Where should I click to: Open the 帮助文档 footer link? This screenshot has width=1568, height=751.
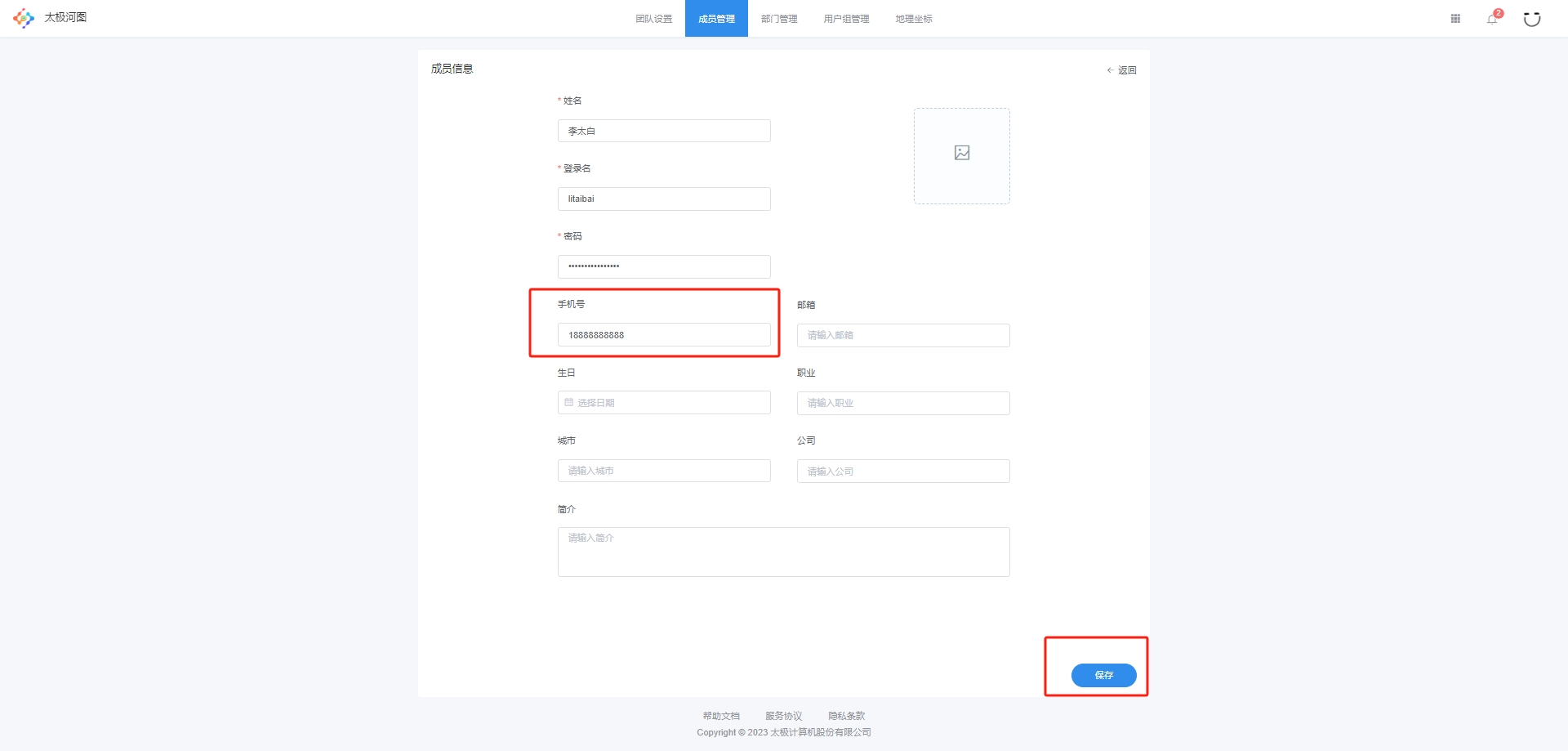tap(721, 716)
